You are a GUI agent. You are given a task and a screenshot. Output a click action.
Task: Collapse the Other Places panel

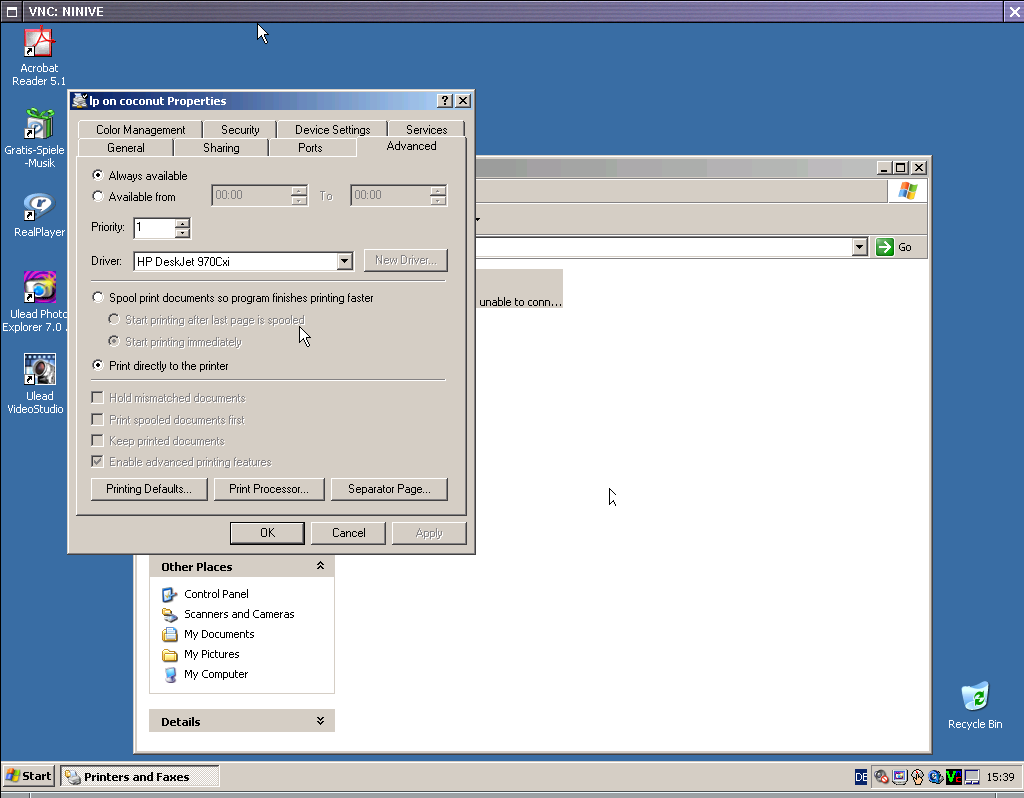[320, 566]
